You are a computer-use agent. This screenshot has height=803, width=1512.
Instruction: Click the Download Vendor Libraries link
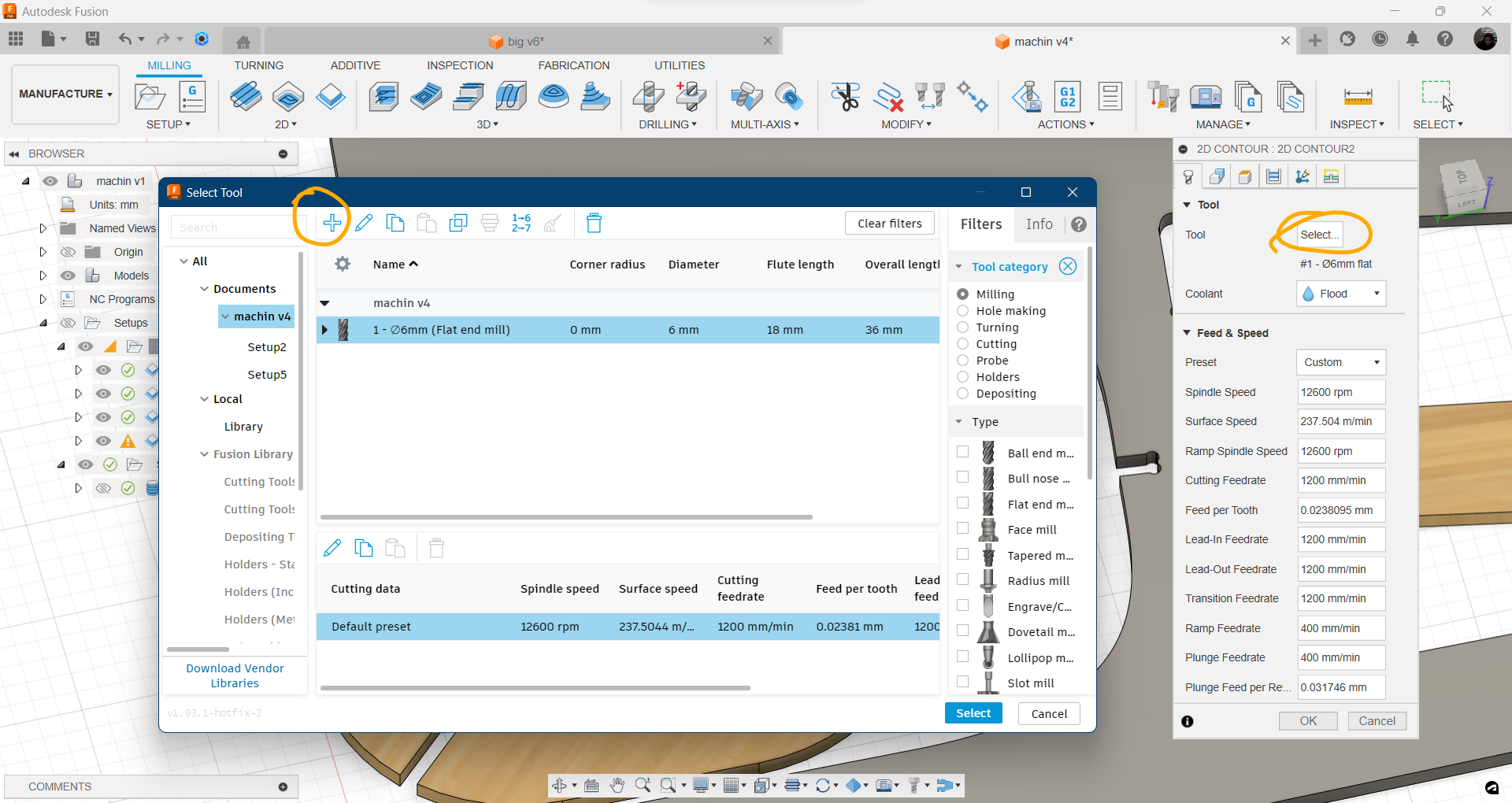pos(235,675)
